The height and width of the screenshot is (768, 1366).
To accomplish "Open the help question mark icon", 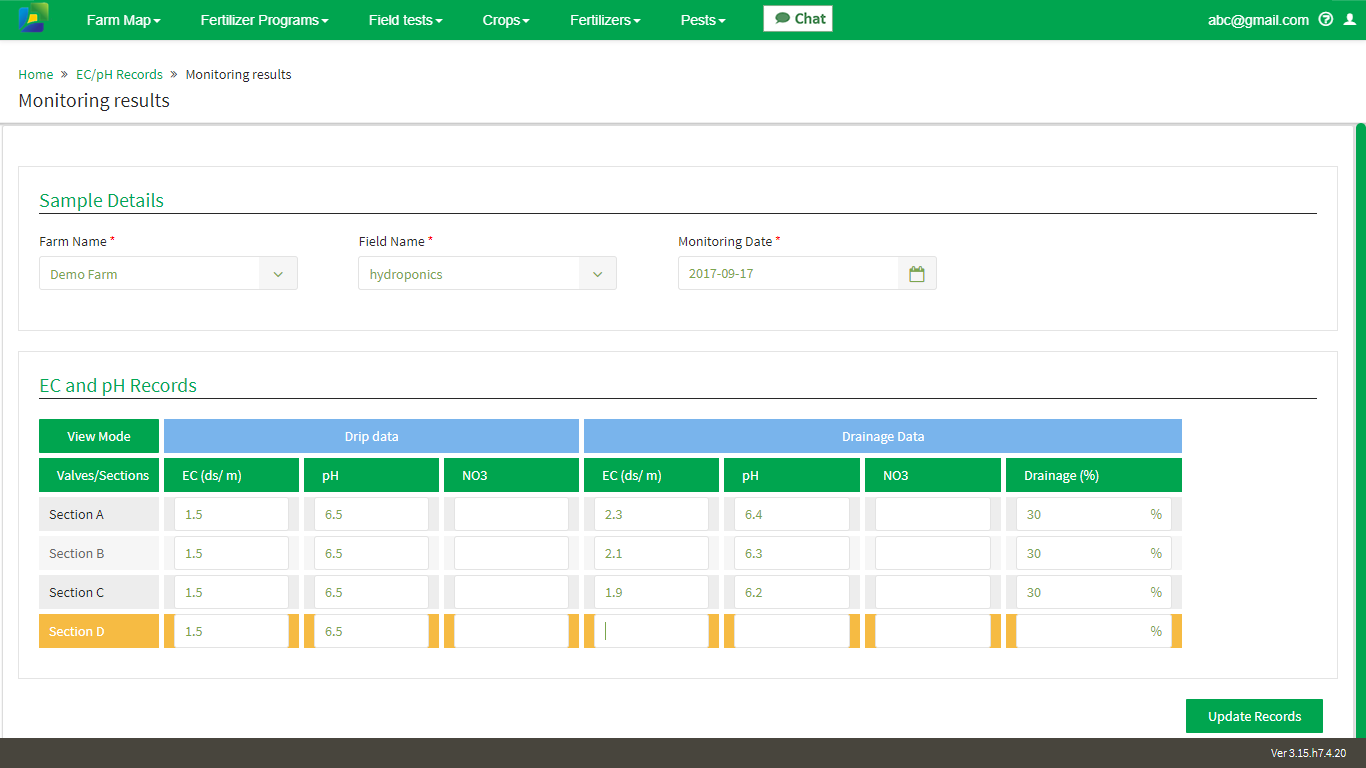I will 1326,19.
